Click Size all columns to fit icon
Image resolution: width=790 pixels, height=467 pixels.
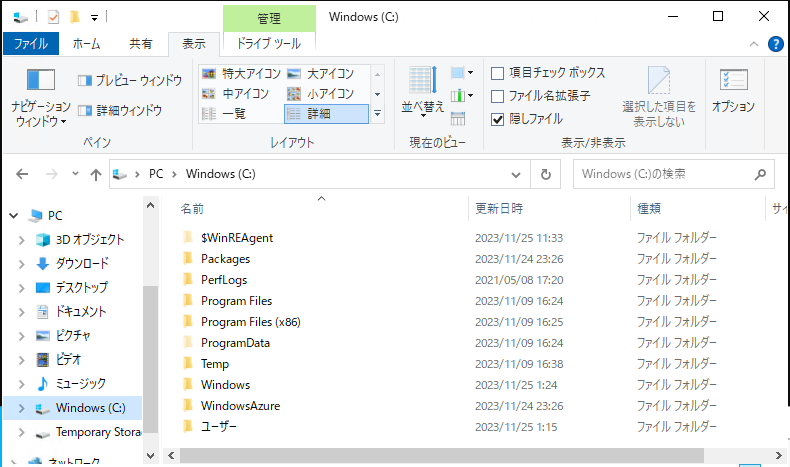pyautogui.click(x=458, y=119)
